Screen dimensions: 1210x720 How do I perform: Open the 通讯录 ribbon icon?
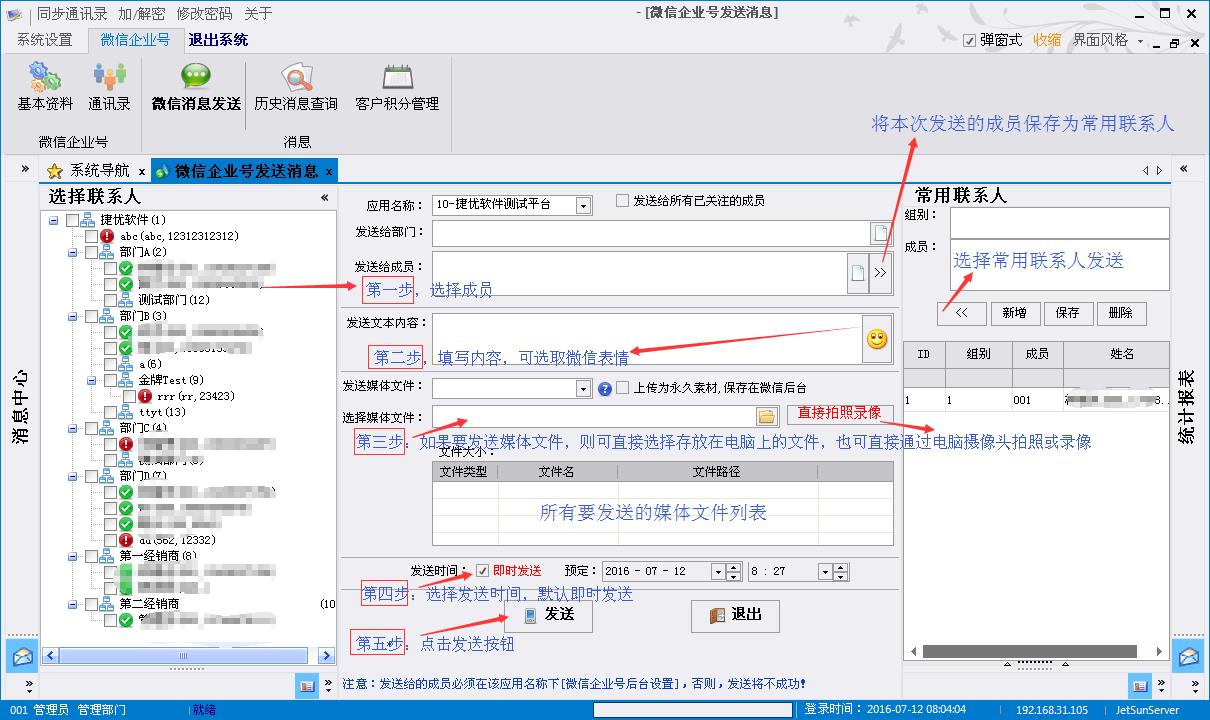coord(109,86)
